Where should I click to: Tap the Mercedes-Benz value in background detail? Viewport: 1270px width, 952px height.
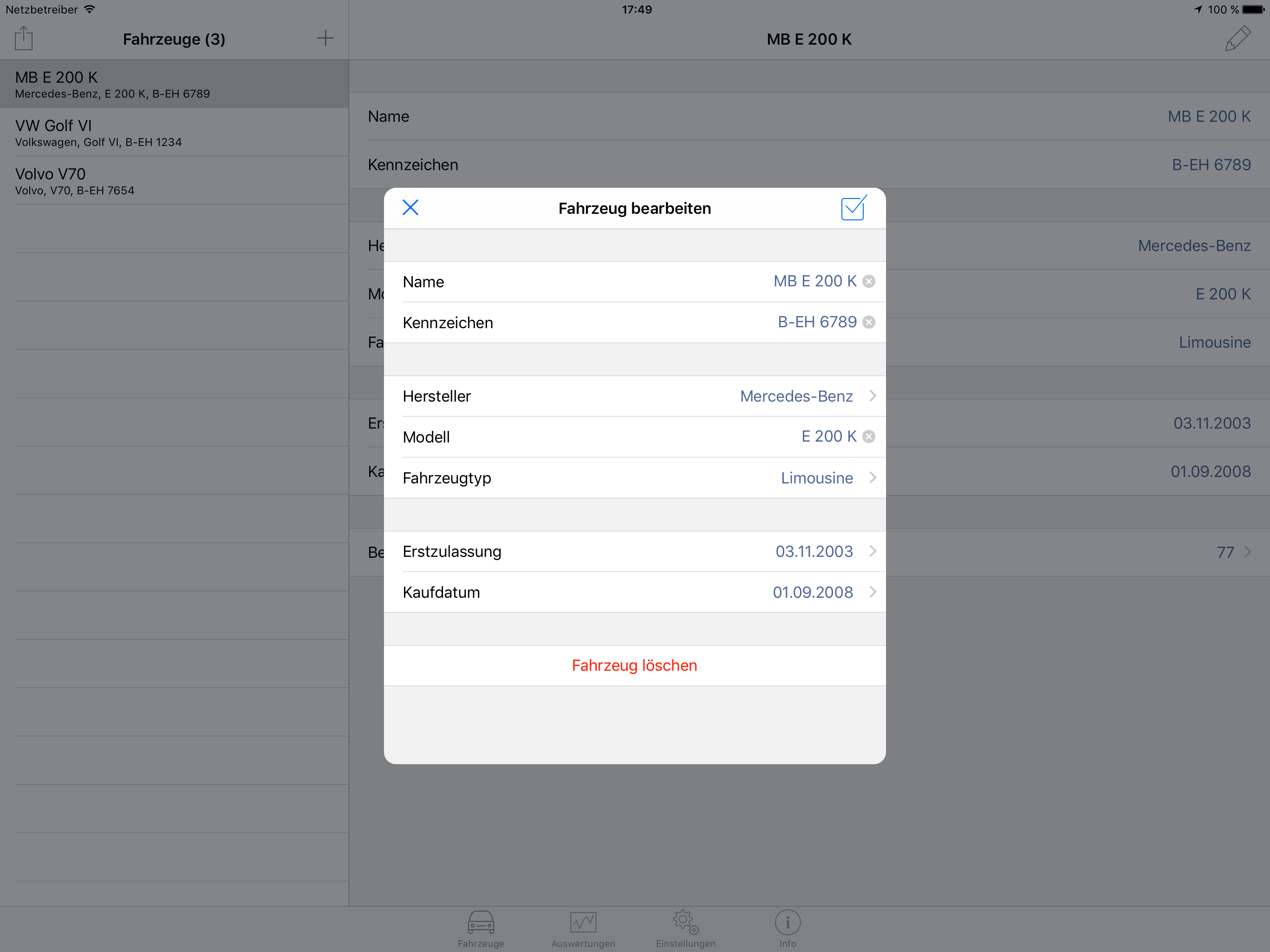[x=1194, y=246]
